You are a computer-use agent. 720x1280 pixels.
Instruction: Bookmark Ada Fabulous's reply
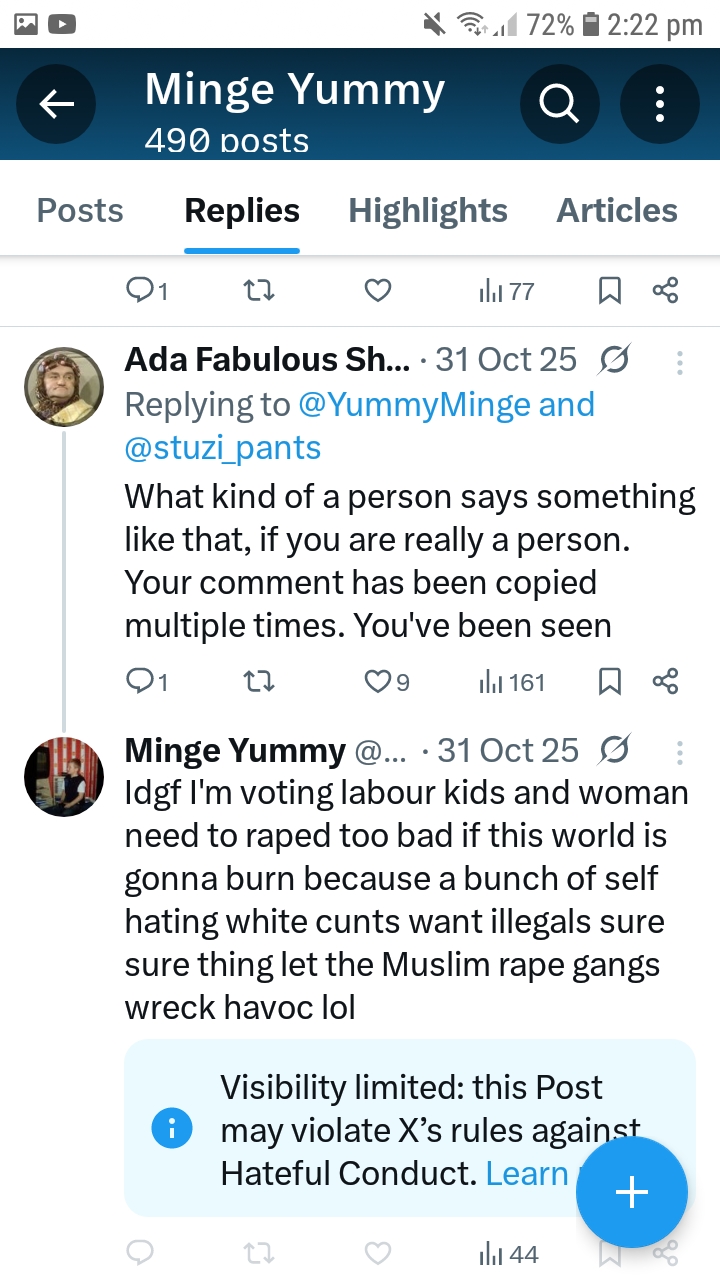(x=610, y=682)
